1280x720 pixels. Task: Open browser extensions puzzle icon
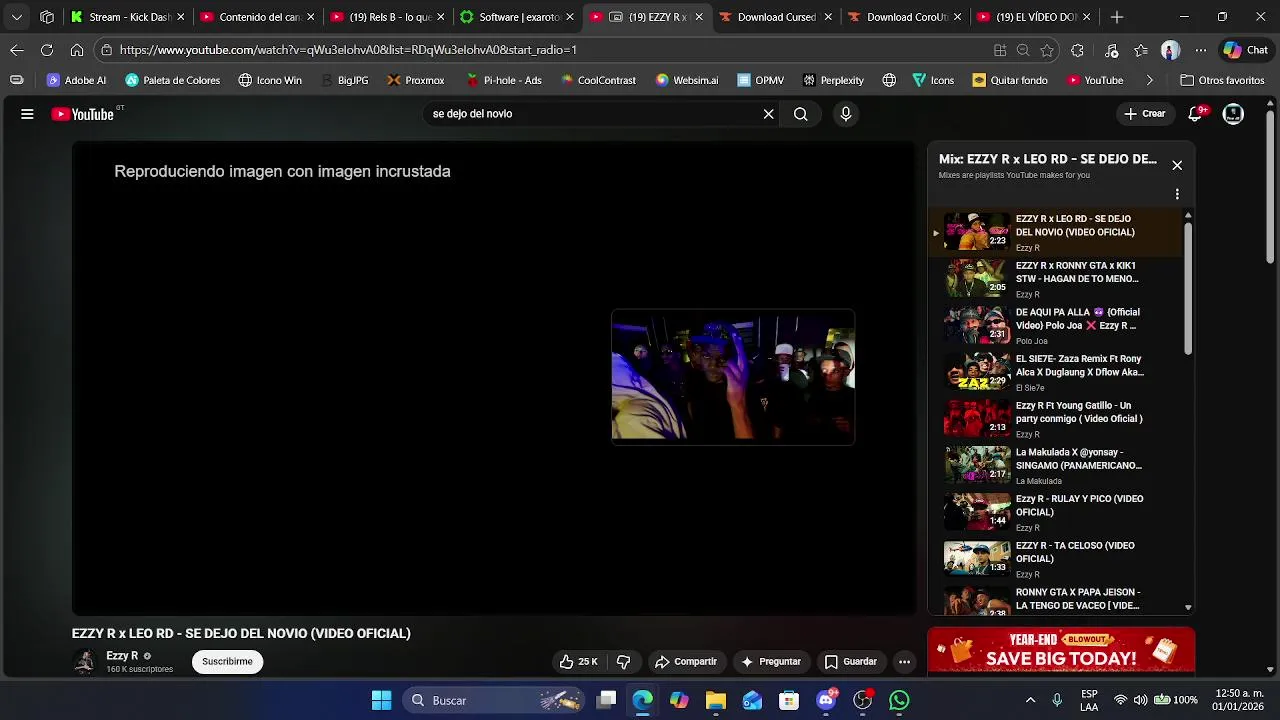point(1077,50)
